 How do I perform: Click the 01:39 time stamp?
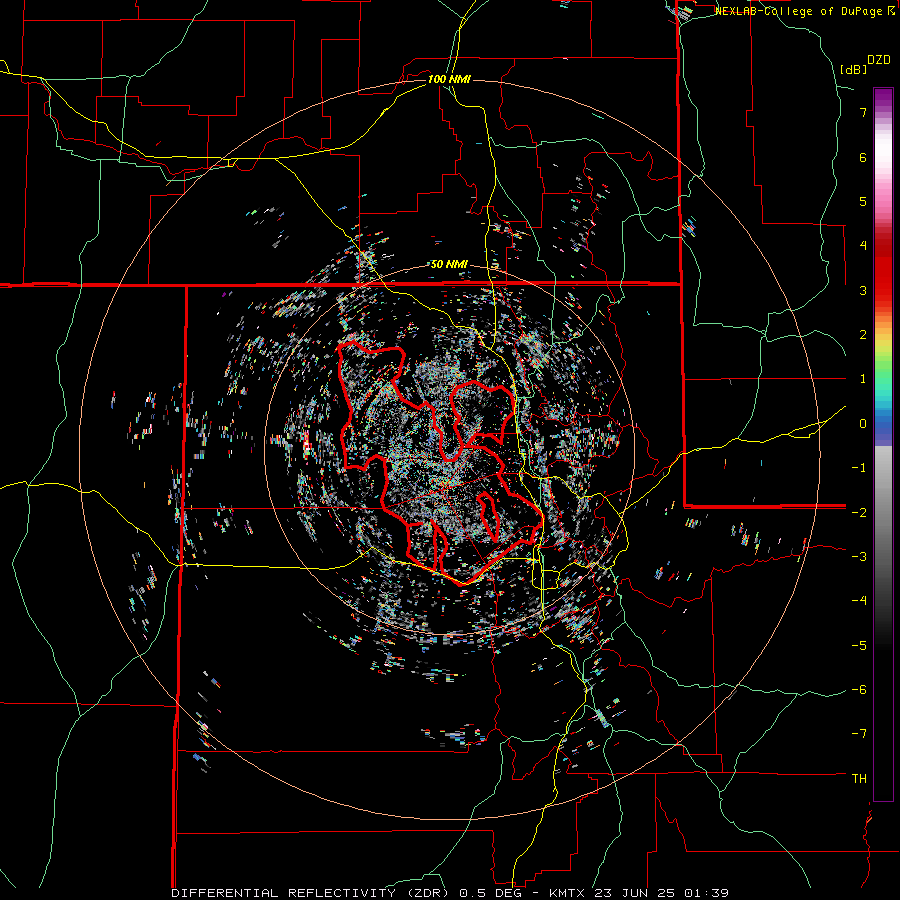(708, 893)
